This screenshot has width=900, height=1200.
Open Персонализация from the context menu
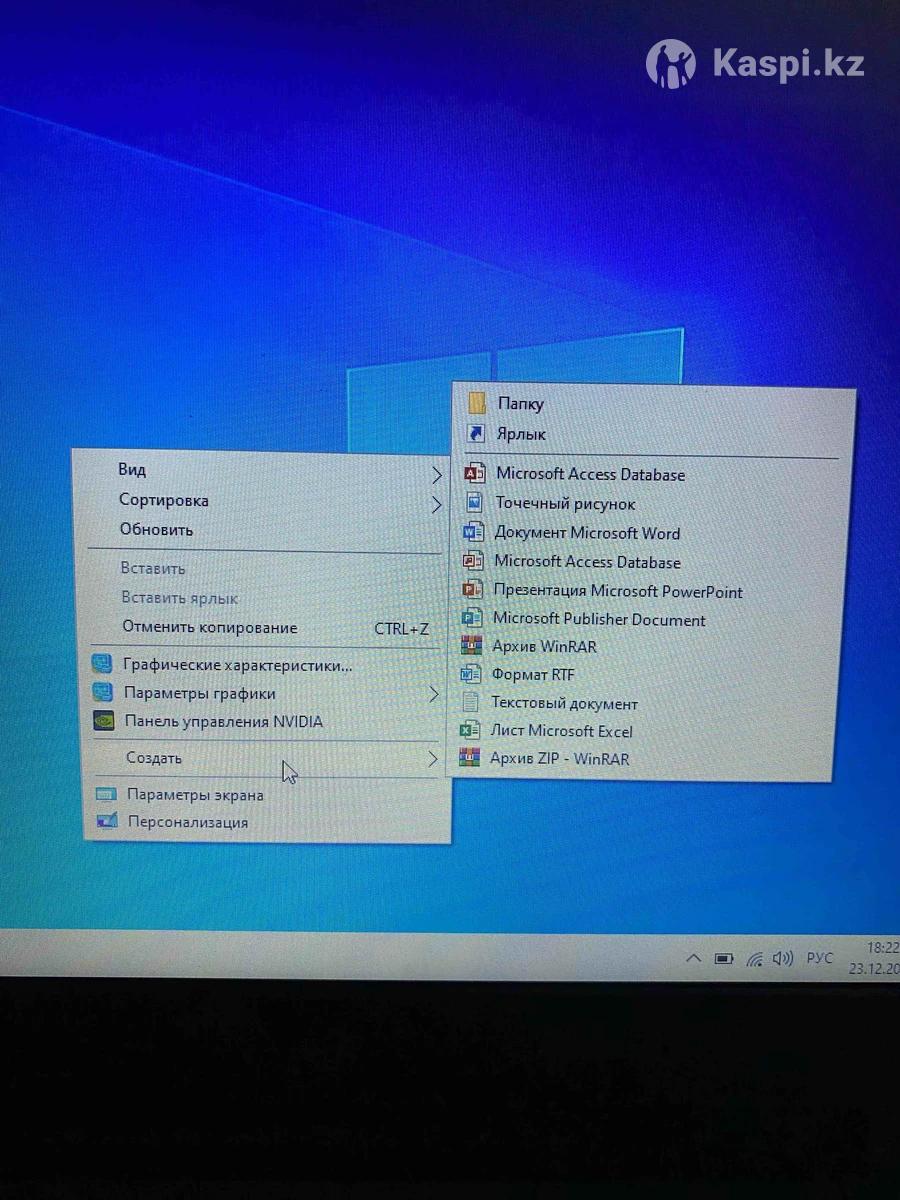[x=187, y=822]
